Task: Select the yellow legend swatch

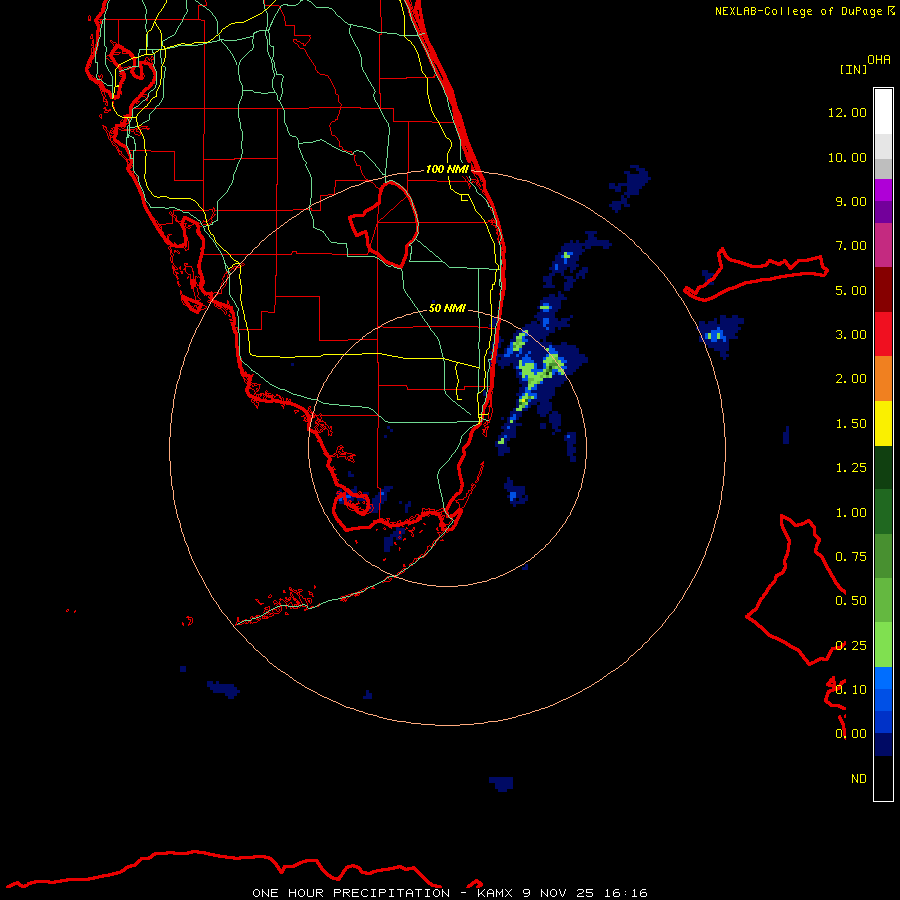Action: 883,424
